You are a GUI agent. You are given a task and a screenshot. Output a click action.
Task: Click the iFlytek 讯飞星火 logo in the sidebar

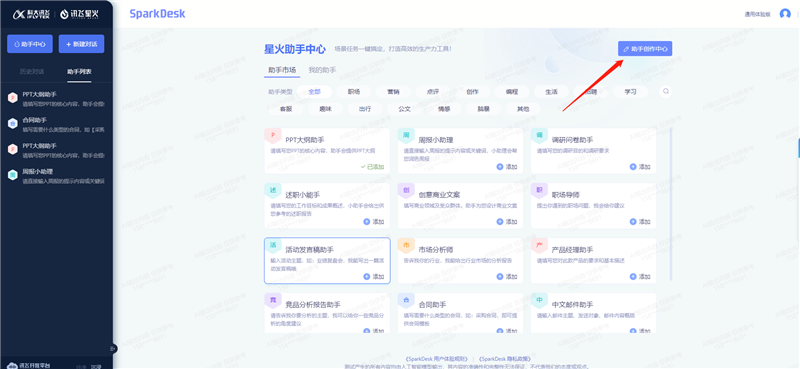[x=80, y=14]
